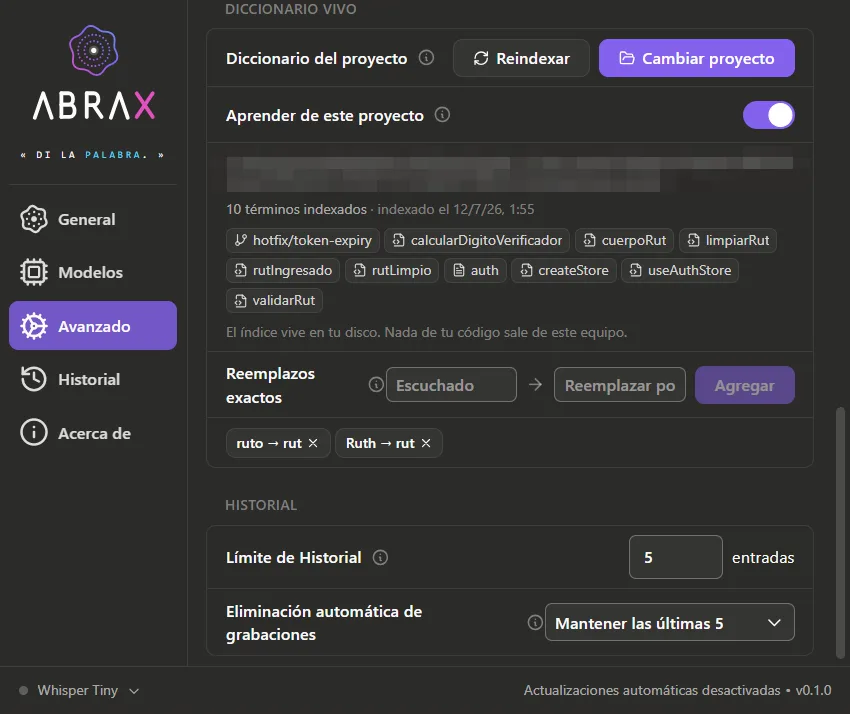Click the Reindexar button
Screen dimensions: 850x714
coord(521,58)
